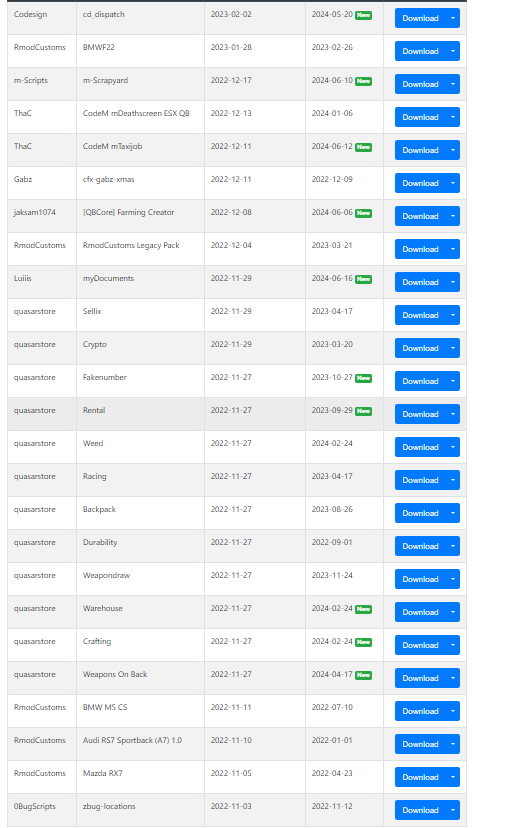Click New badge on Weapons On Back row
521x828 pixels.
click(x=363, y=675)
